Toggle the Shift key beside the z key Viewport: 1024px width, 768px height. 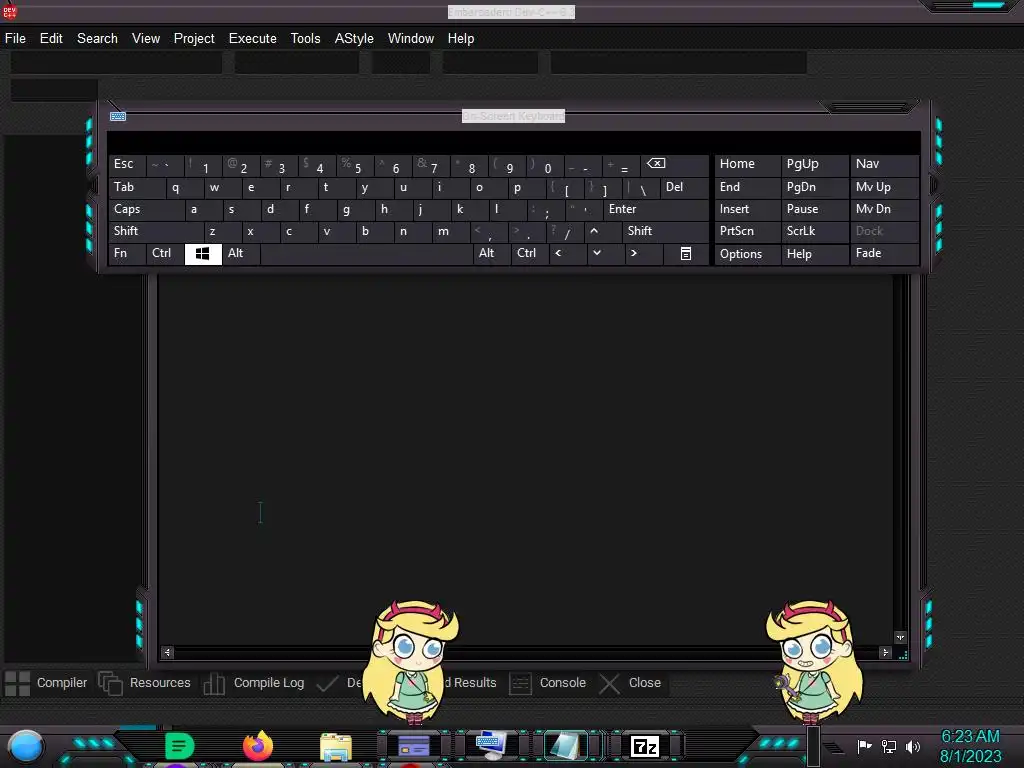156,231
